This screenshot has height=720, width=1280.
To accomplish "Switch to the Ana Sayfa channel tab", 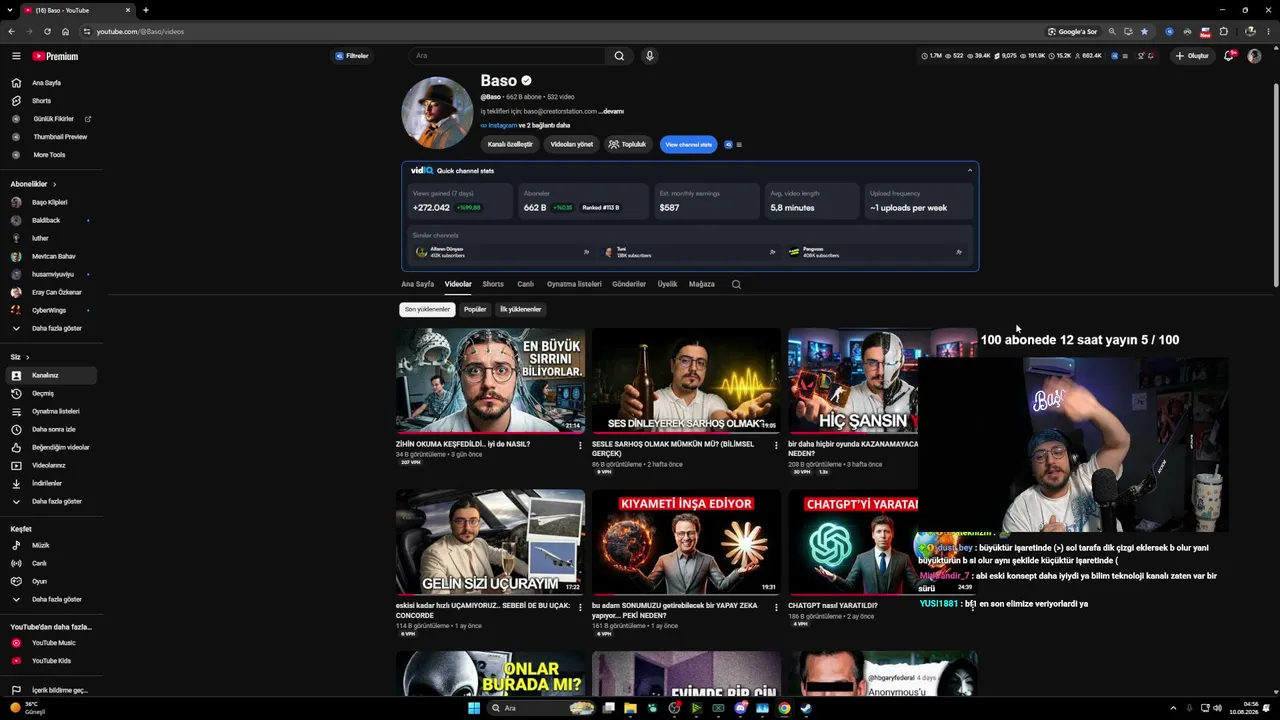I will 418,284.
